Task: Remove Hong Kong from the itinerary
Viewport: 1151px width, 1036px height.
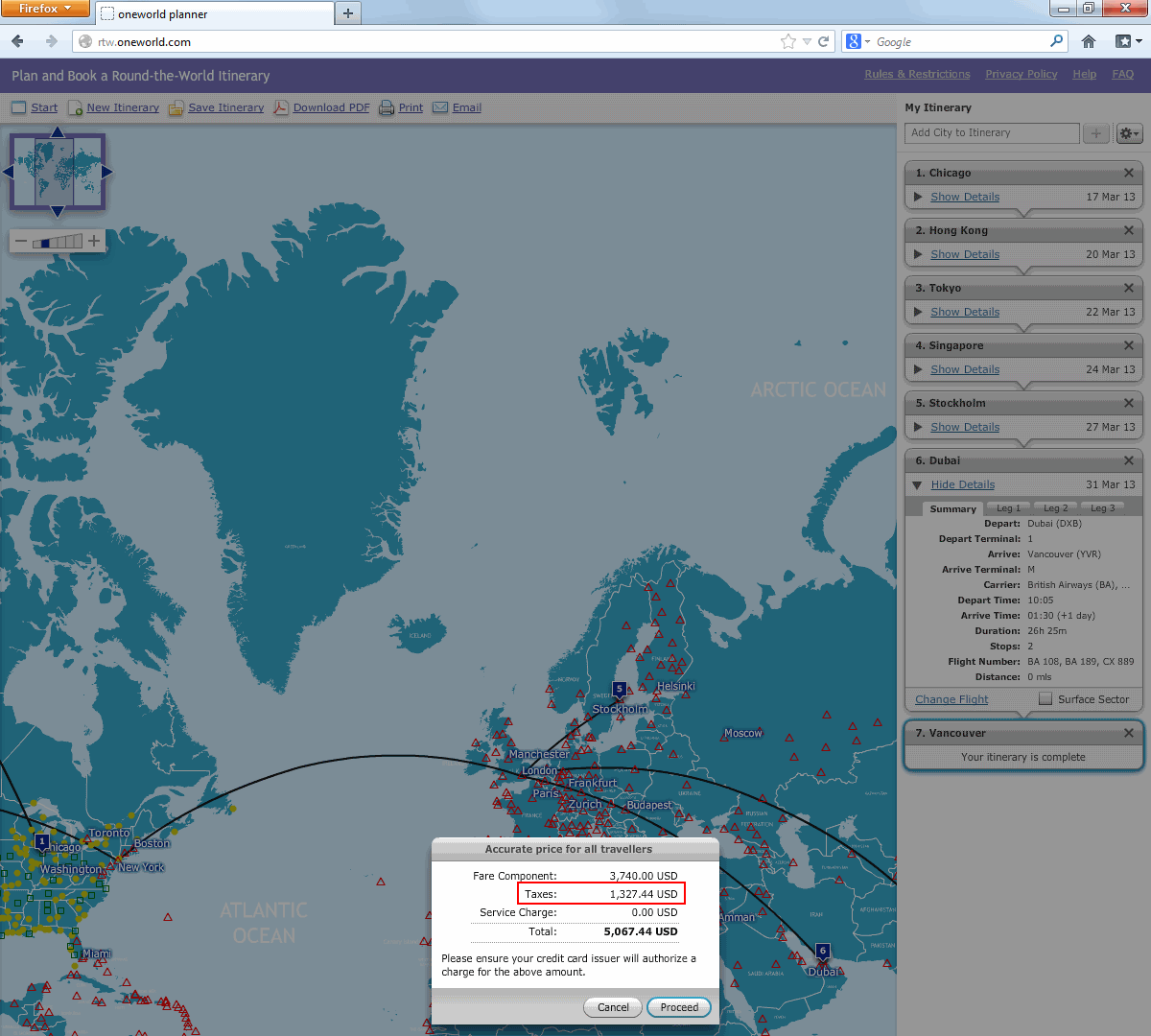Action: 1129,230
